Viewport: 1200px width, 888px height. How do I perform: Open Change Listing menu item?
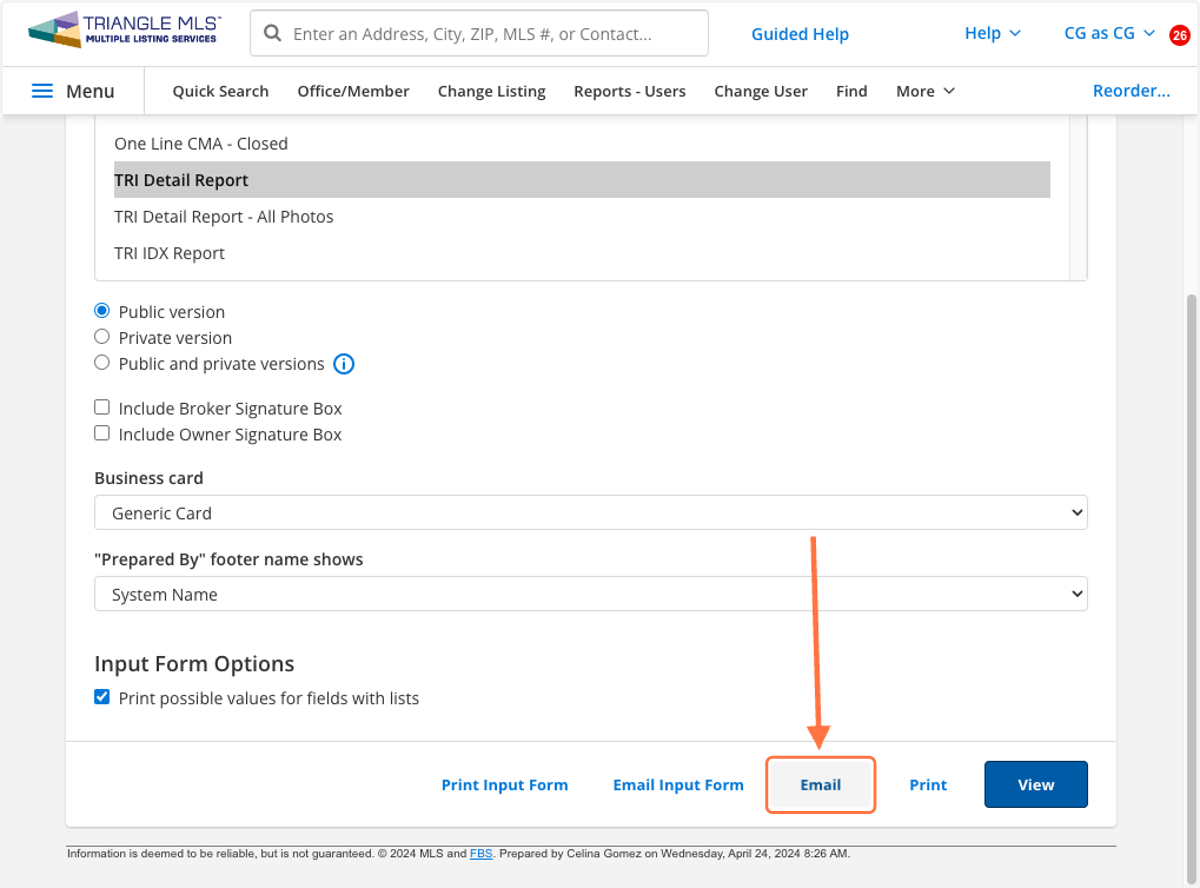pyautogui.click(x=492, y=91)
